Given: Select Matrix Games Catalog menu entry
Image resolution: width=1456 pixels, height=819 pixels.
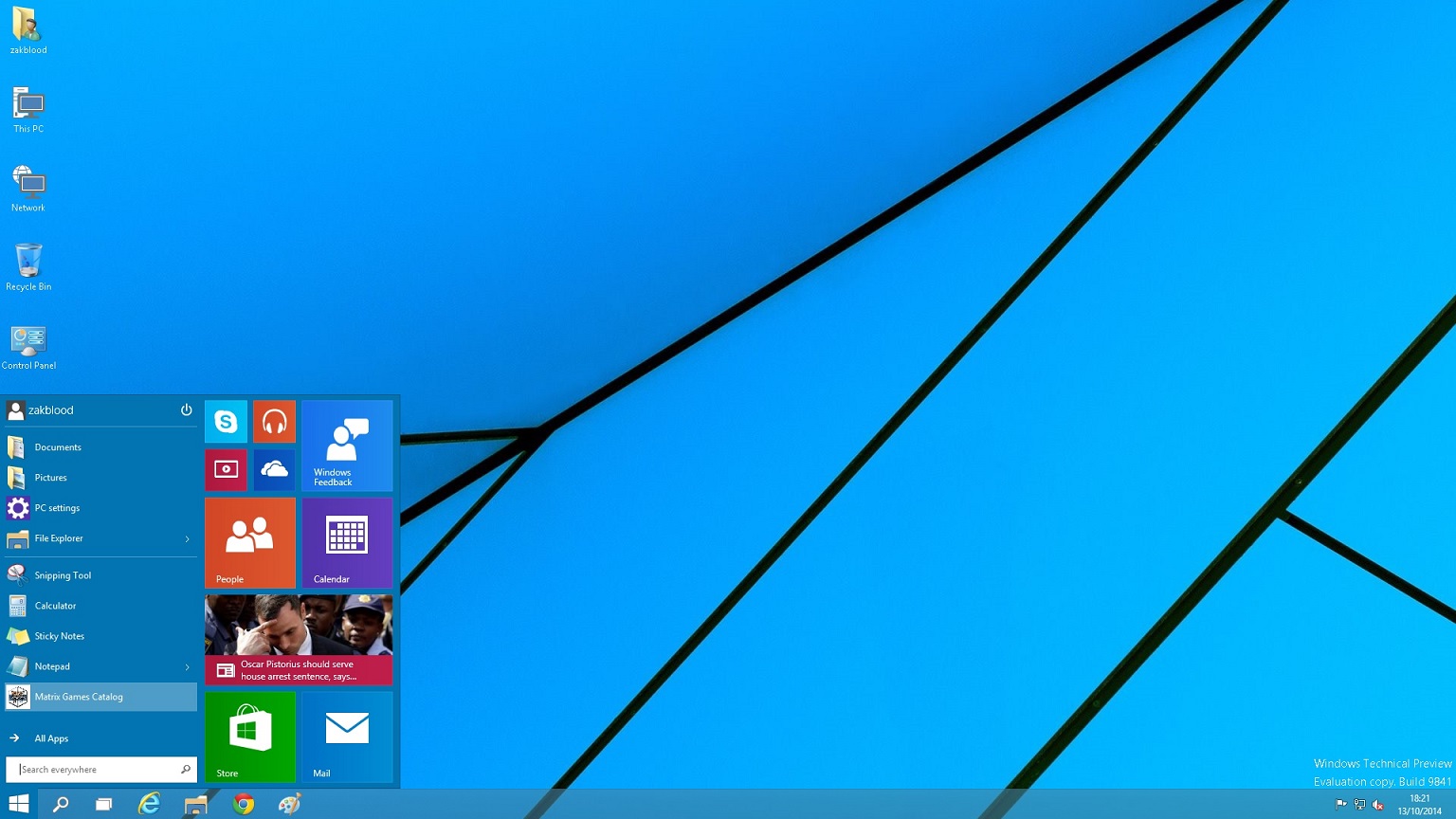Looking at the screenshot, I should [x=79, y=697].
